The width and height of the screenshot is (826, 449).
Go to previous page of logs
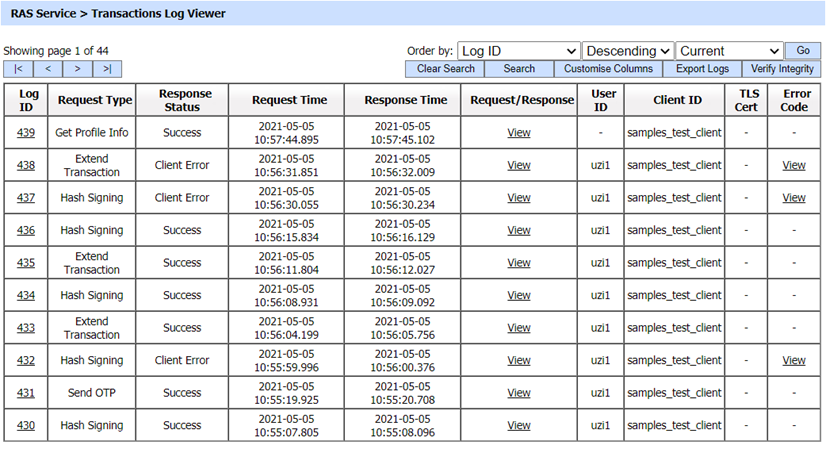tap(48, 69)
